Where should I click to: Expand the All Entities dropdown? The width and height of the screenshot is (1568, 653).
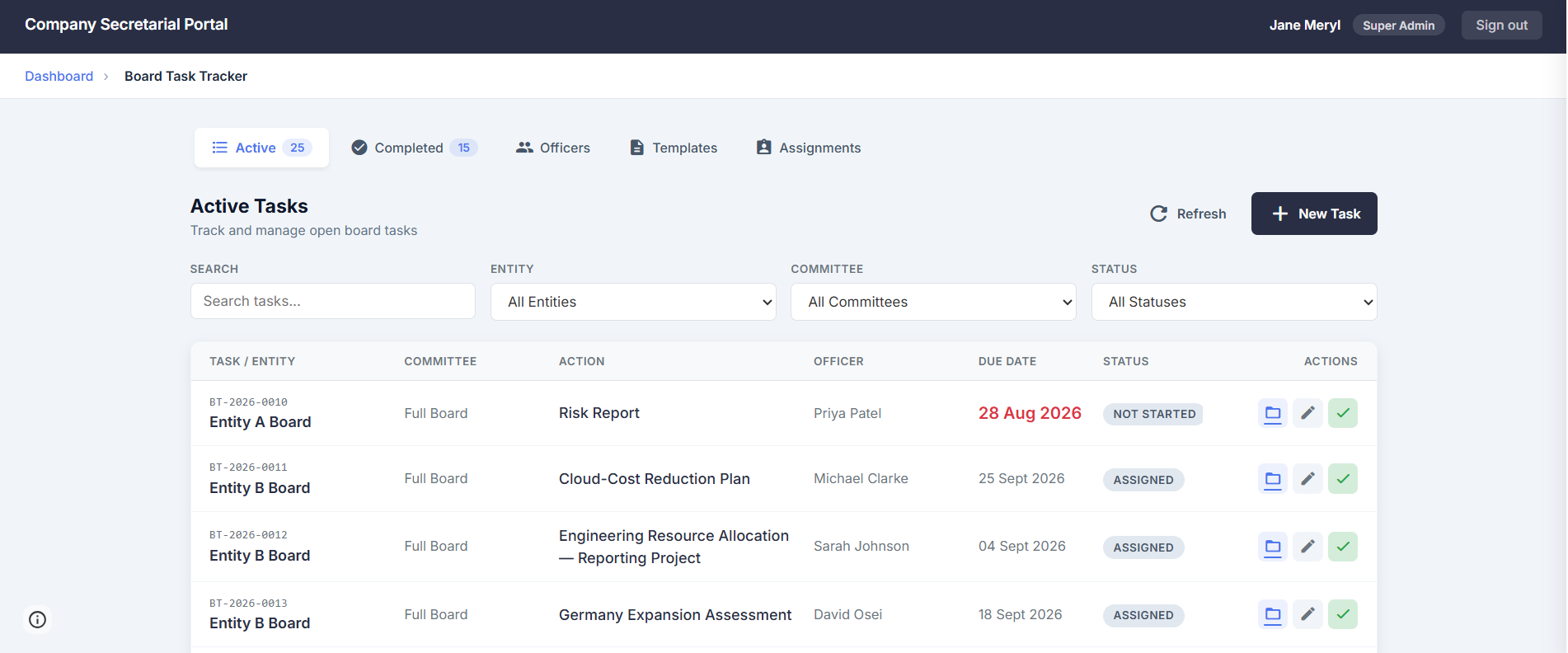coord(633,302)
